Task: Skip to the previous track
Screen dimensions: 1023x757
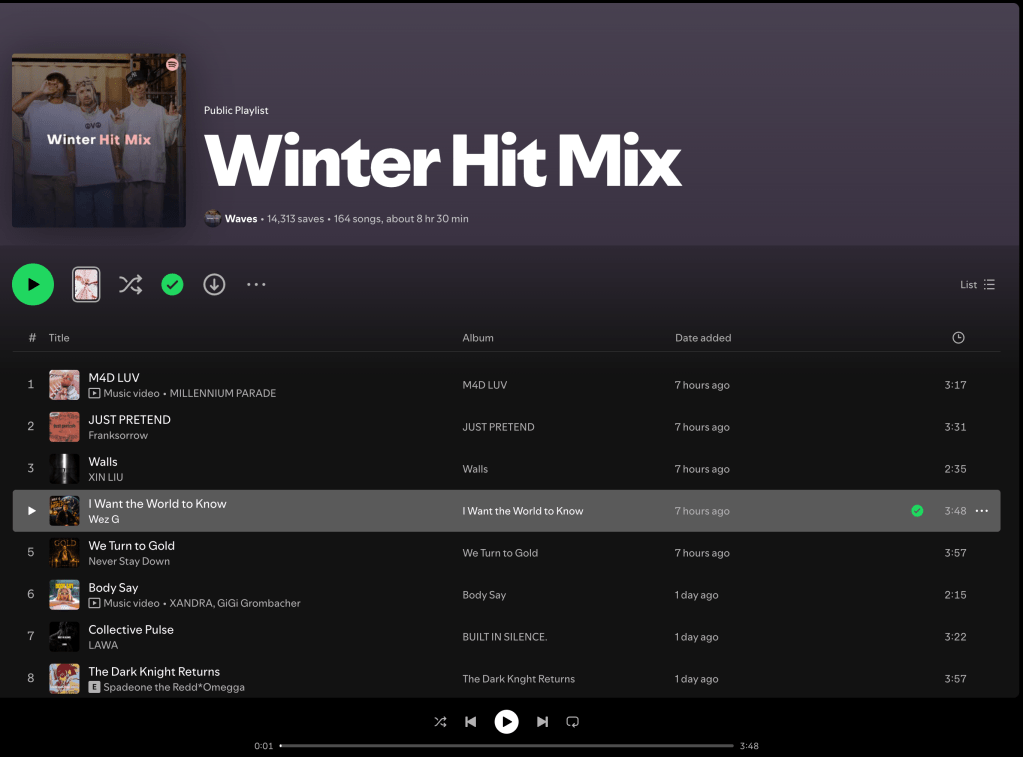Action: click(470, 722)
